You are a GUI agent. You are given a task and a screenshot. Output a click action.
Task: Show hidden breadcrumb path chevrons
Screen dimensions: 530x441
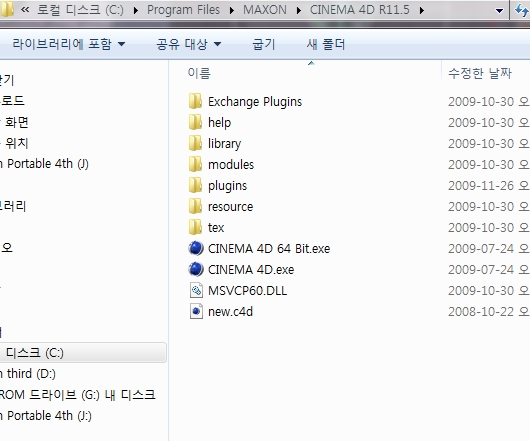25,9
